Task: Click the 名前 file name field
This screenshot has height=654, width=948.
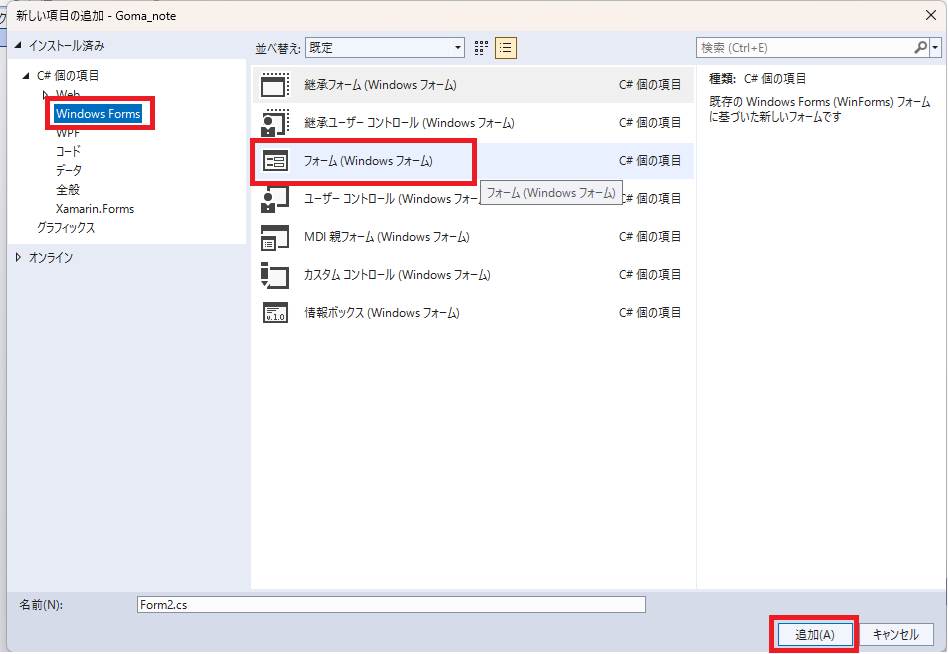Action: coord(391,605)
